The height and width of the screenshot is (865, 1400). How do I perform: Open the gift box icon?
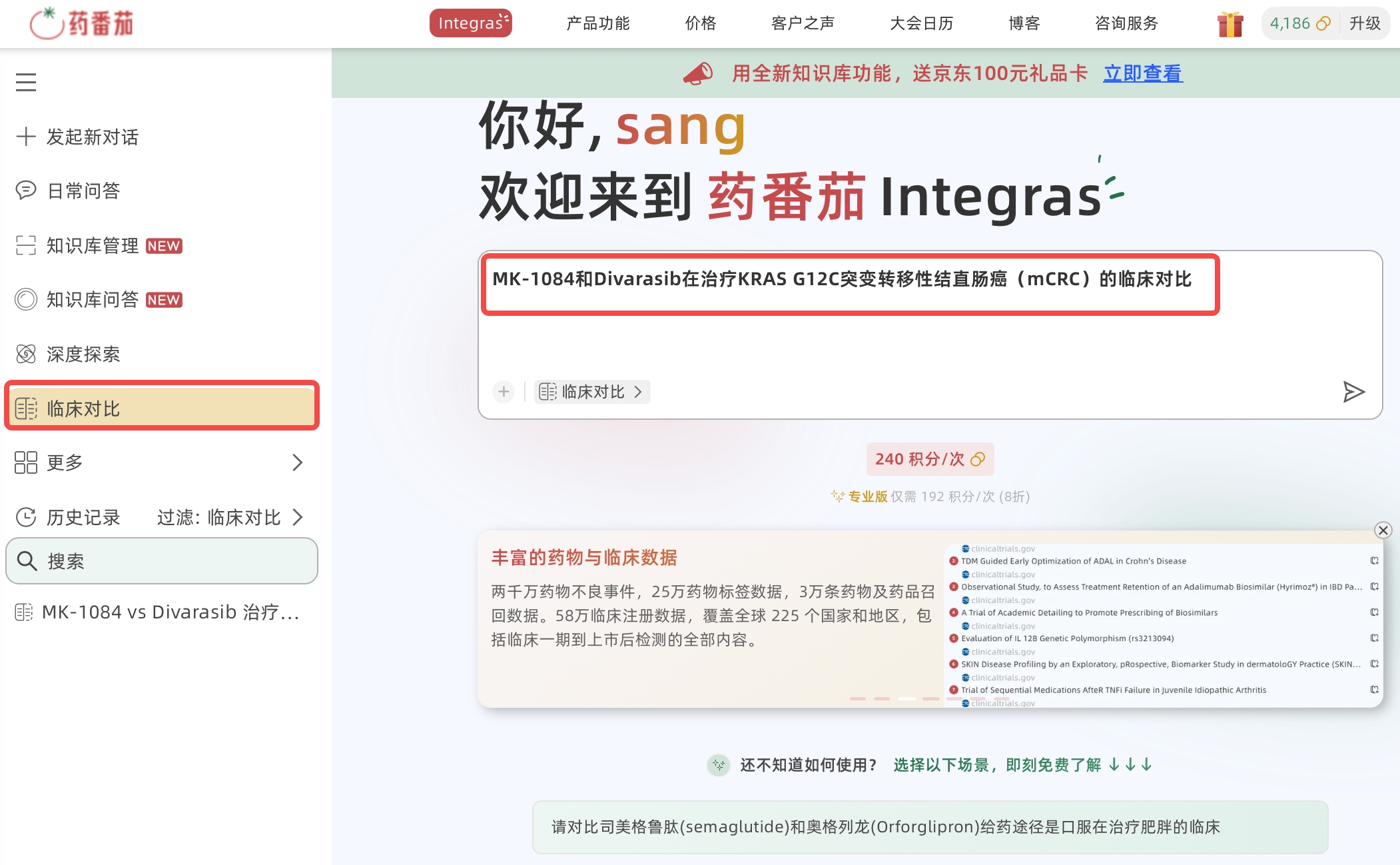point(1230,24)
